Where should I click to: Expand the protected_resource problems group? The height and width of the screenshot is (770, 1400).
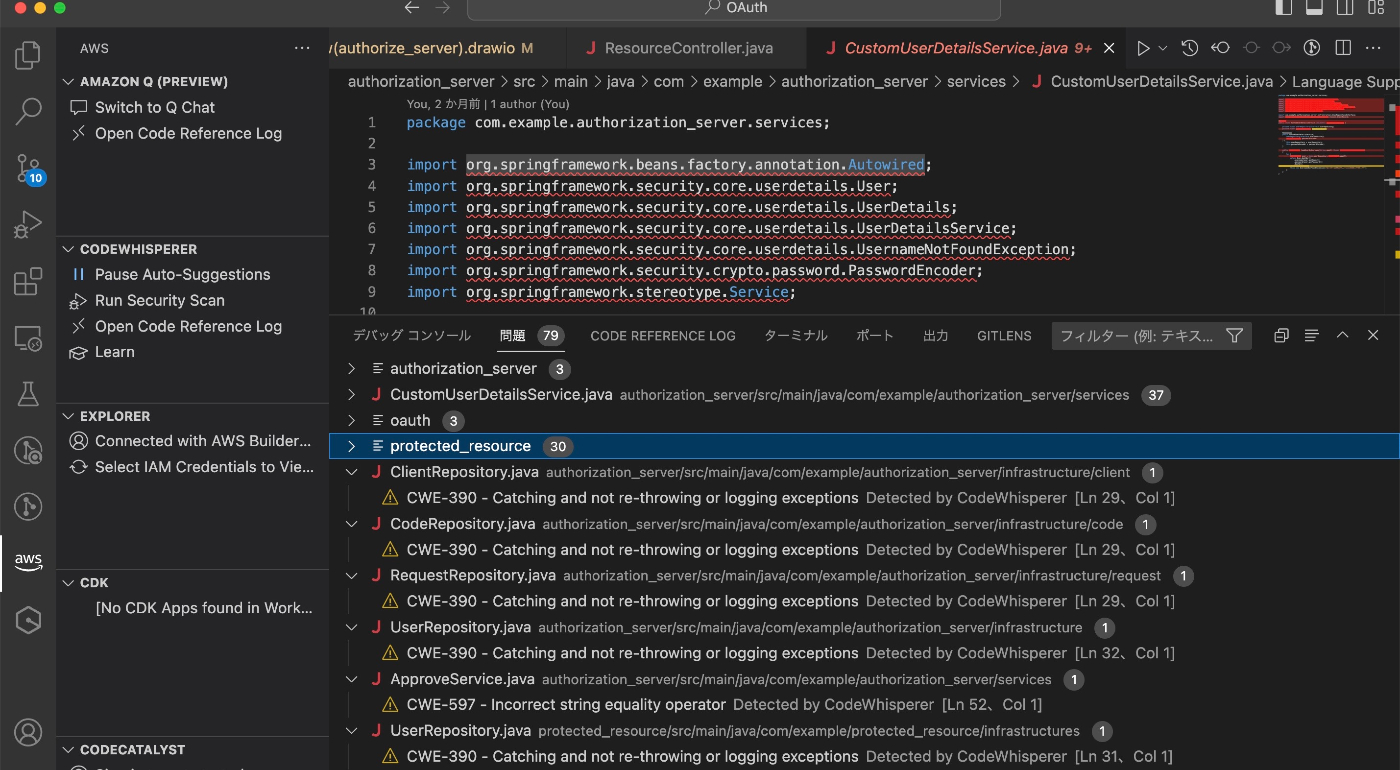click(351, 447)
